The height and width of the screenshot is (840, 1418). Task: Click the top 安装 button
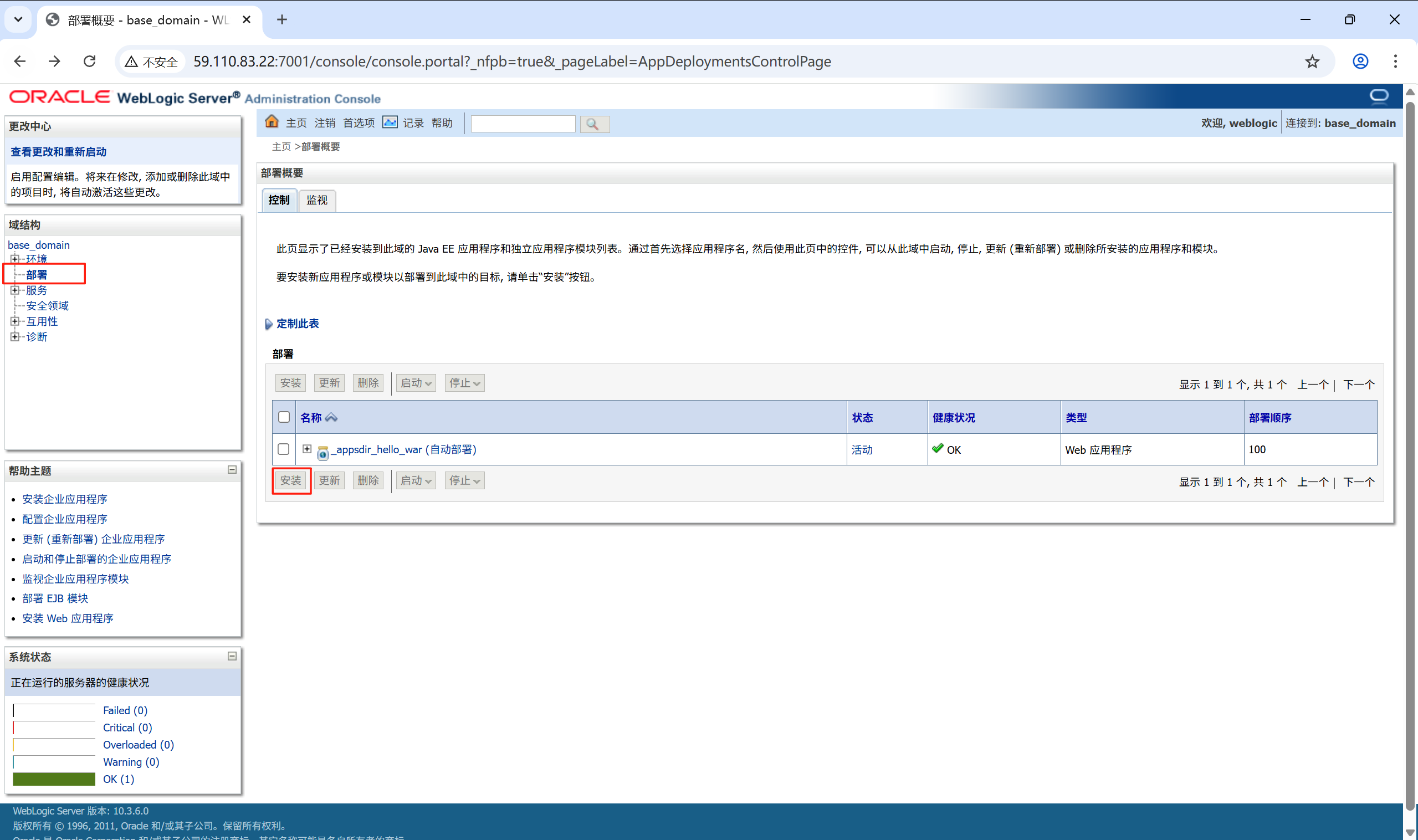pyautogui.click(x=291, y=383)
